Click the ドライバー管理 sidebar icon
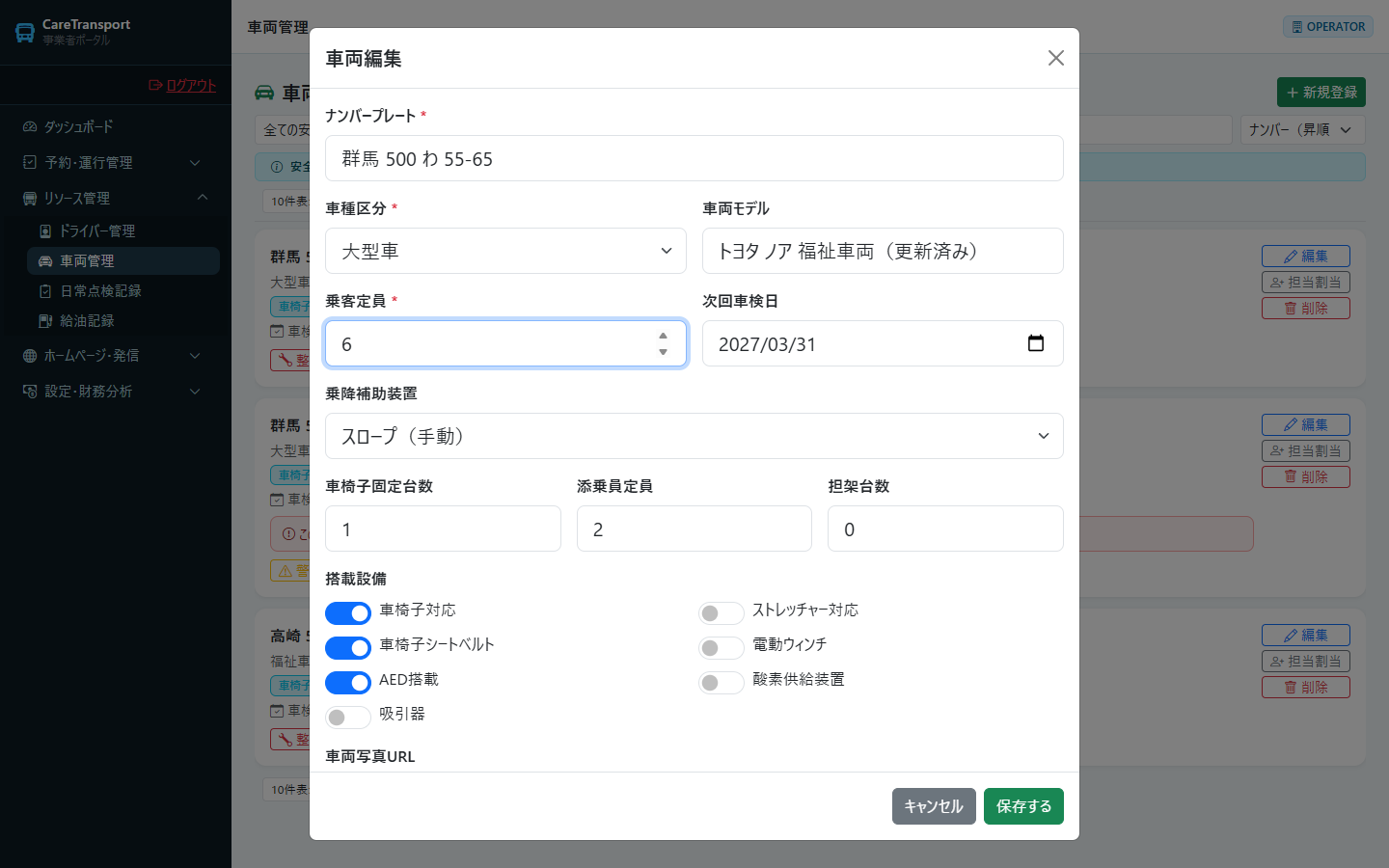 tap(45, 231)
